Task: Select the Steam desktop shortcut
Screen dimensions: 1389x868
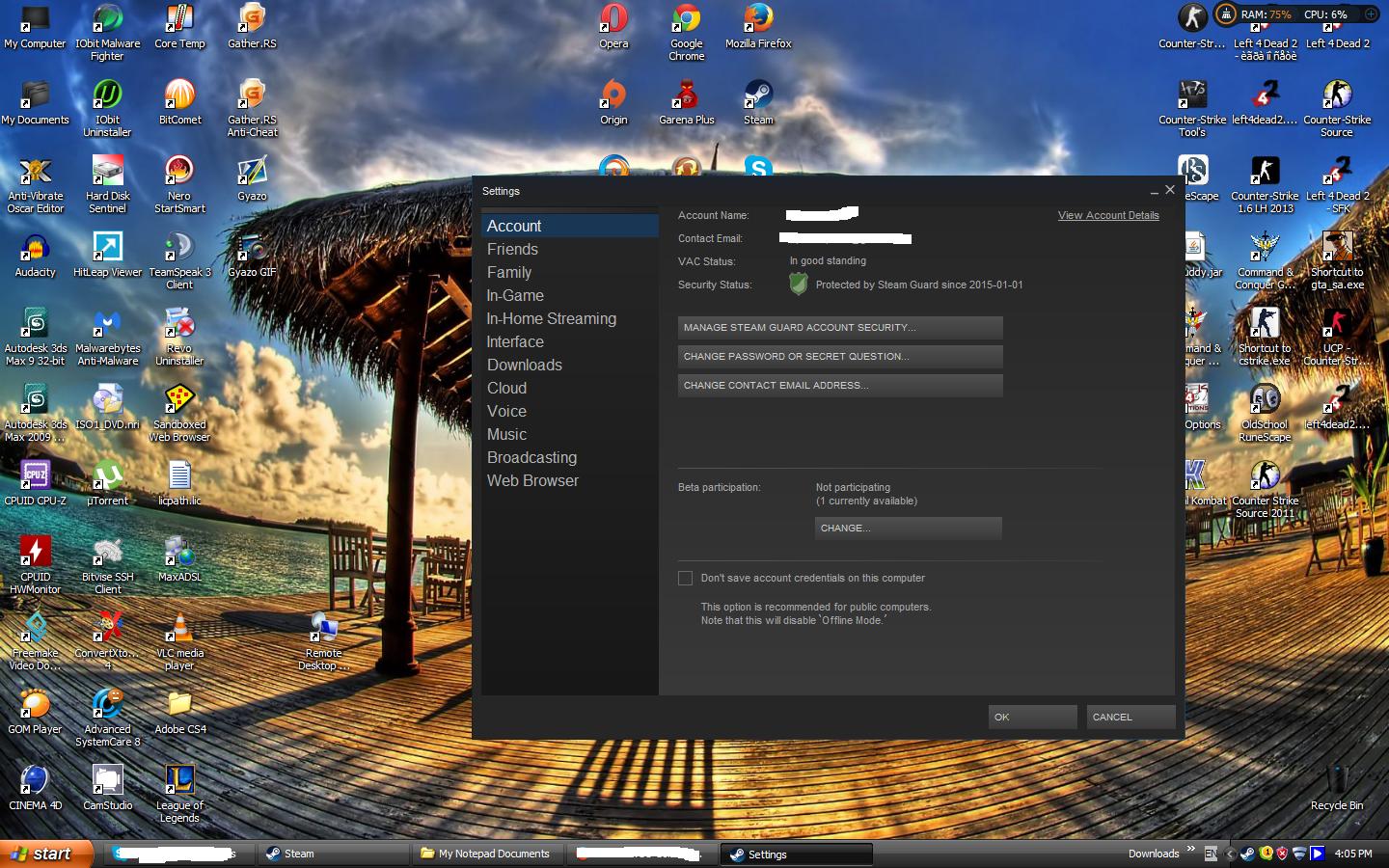Action: [x=758, y=103]
